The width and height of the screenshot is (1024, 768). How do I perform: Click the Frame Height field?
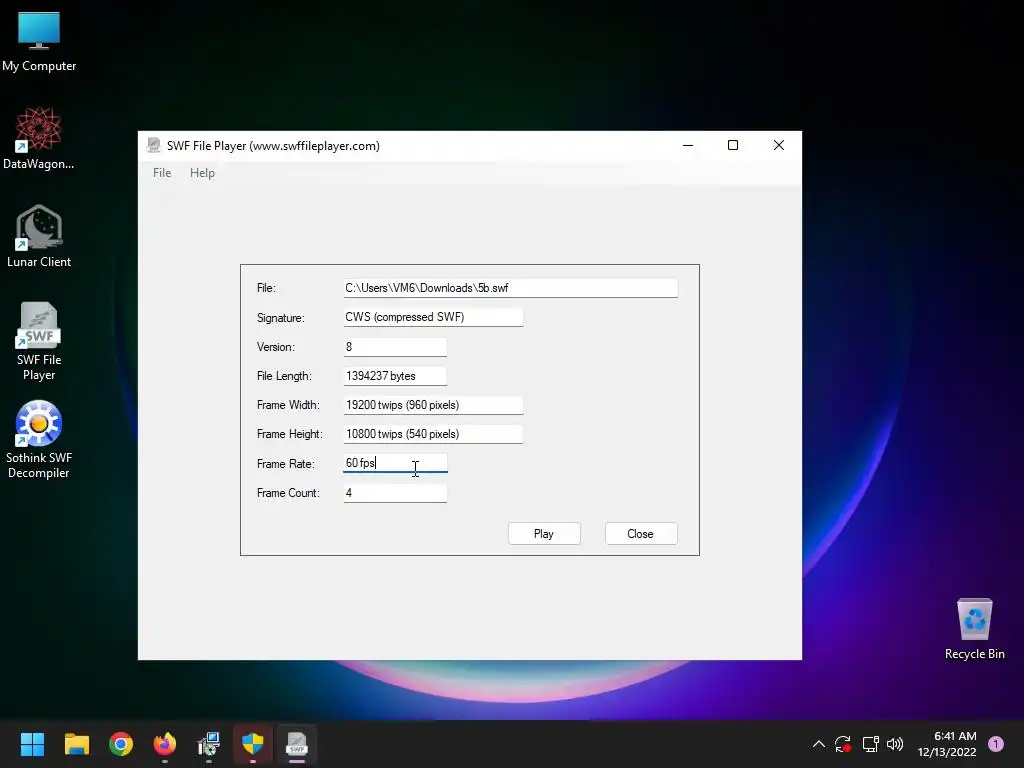[x=433, y=434]
